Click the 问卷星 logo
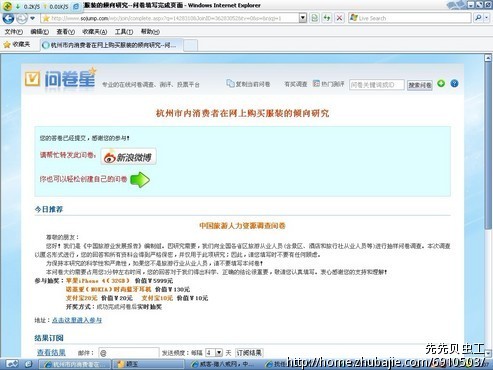 60,78
